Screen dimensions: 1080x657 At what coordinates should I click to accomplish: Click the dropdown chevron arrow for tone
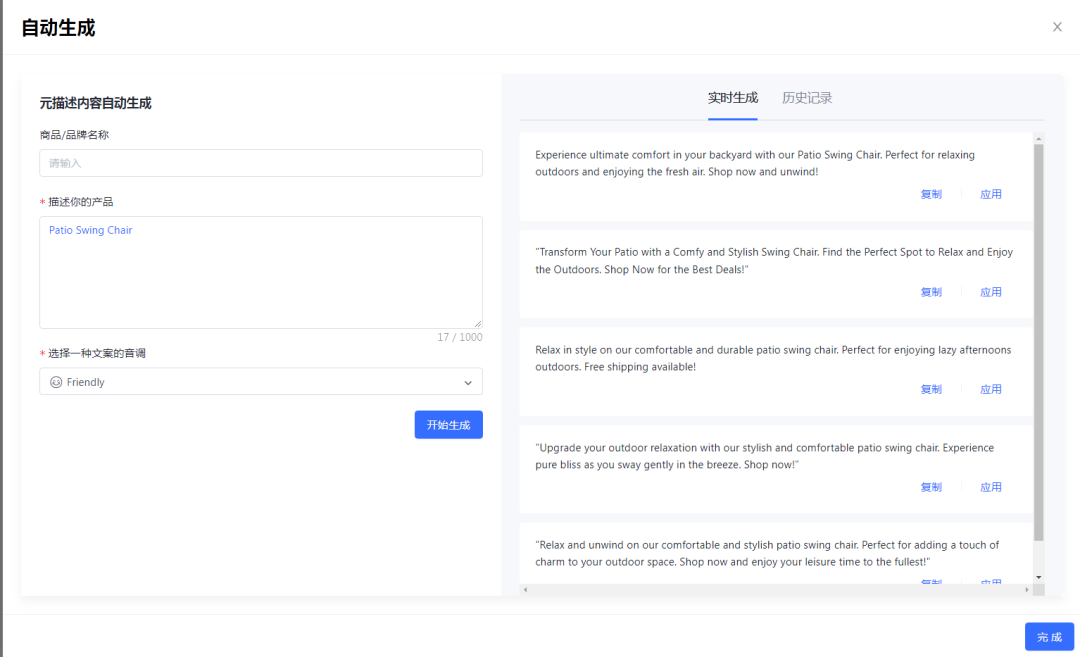tap(468, 382)
